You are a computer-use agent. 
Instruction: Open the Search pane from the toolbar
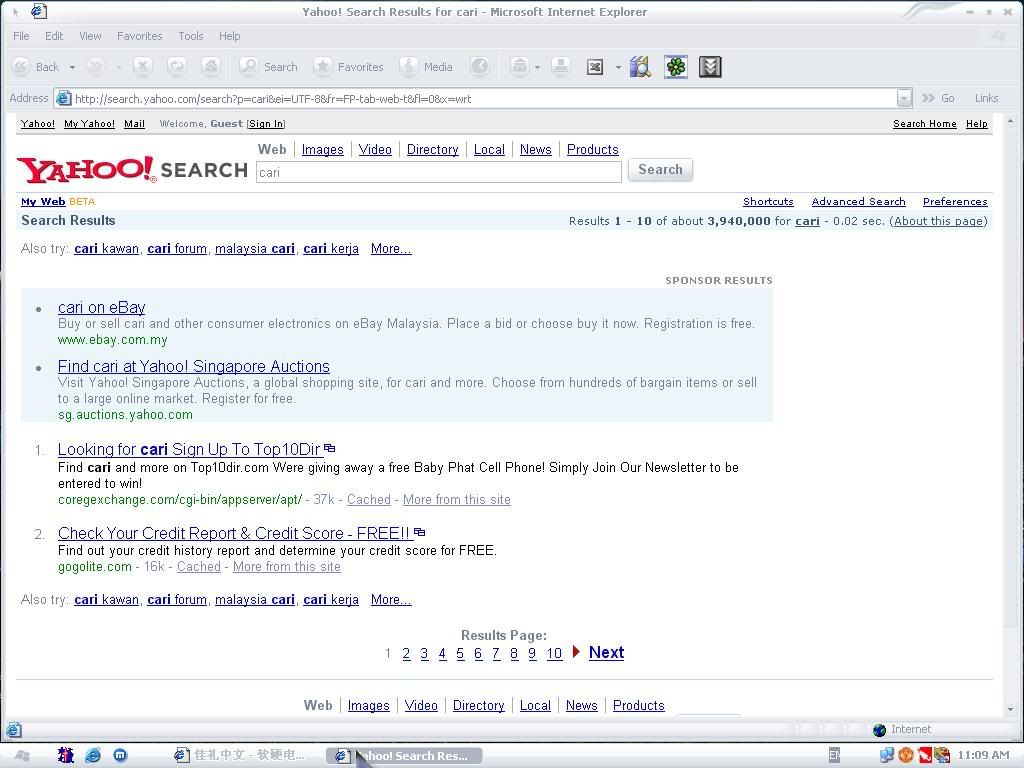(268, 67)
